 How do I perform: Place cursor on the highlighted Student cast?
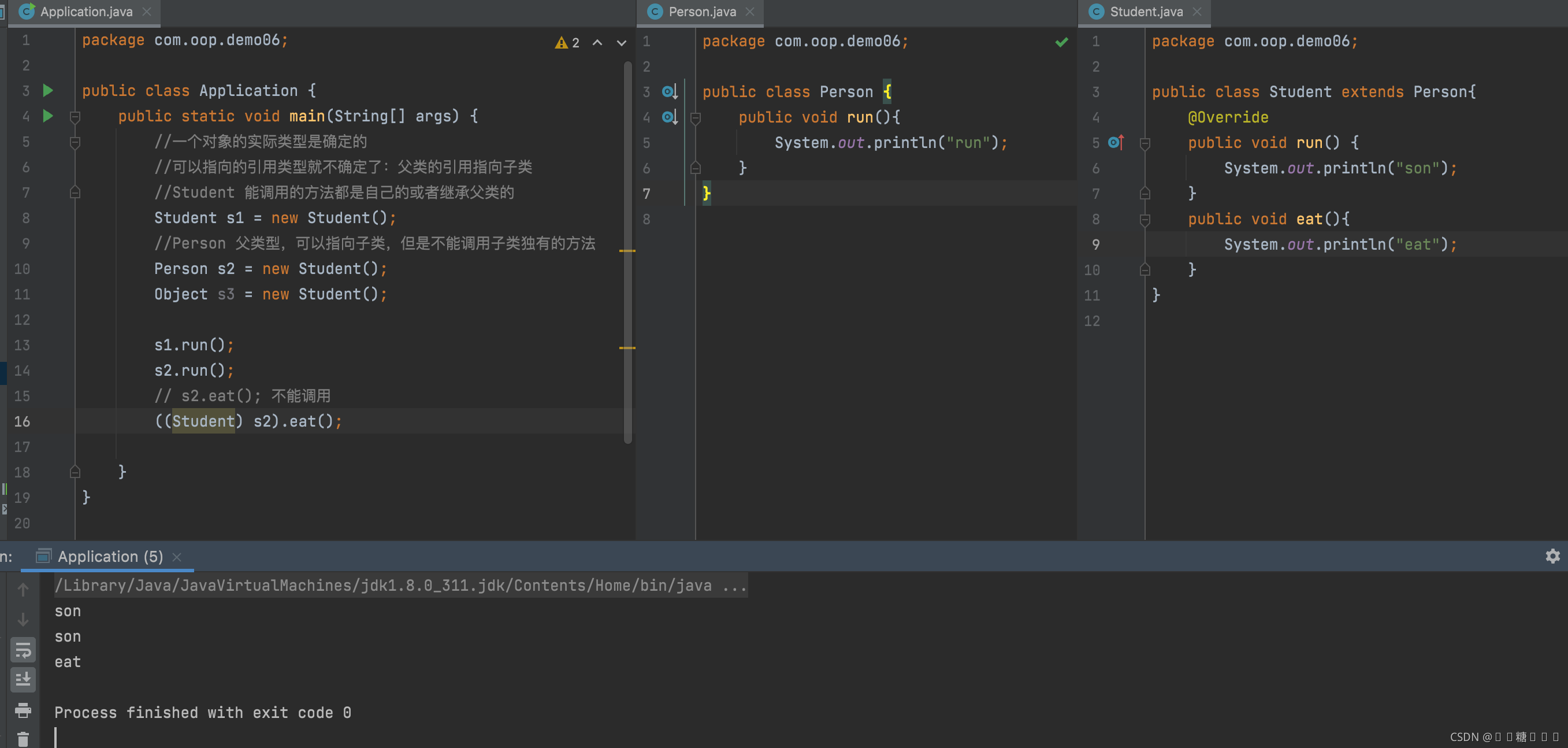(203, 421)
